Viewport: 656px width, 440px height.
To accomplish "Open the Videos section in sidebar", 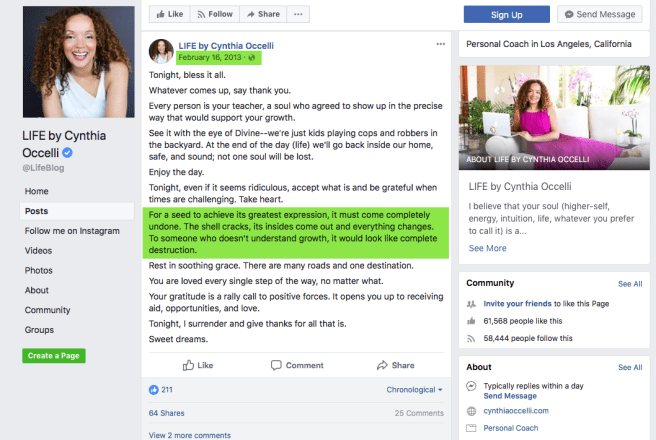I will pos(38,250).
